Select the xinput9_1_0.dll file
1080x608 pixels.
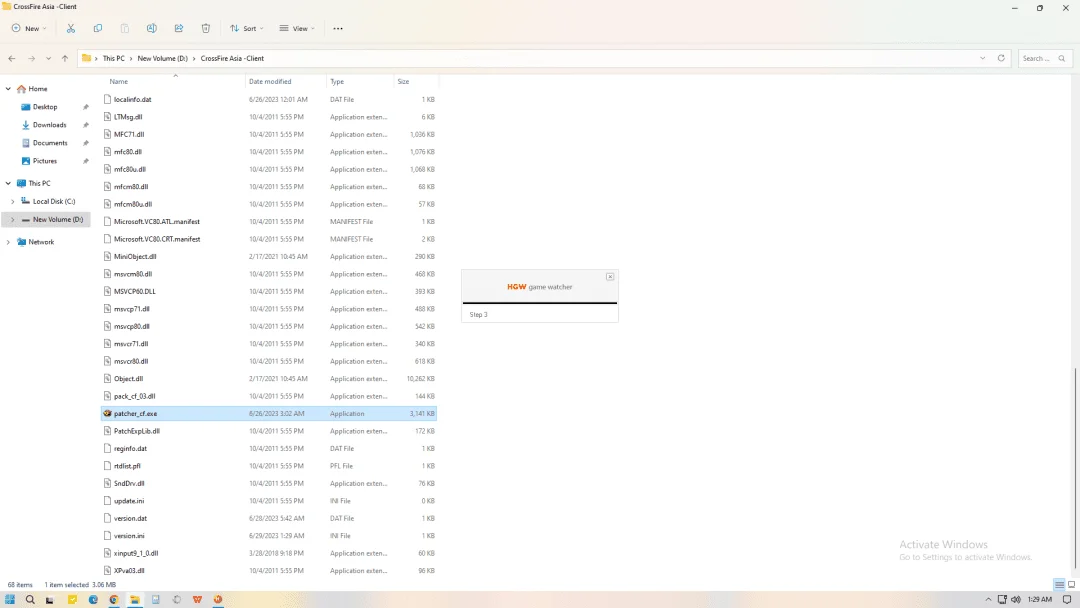269,553
